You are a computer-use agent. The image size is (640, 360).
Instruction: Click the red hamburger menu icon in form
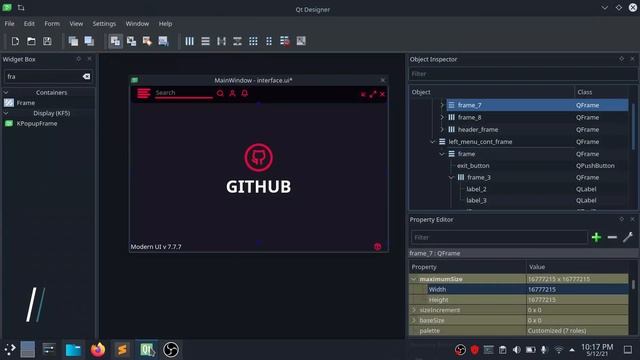tap(144, 93)
